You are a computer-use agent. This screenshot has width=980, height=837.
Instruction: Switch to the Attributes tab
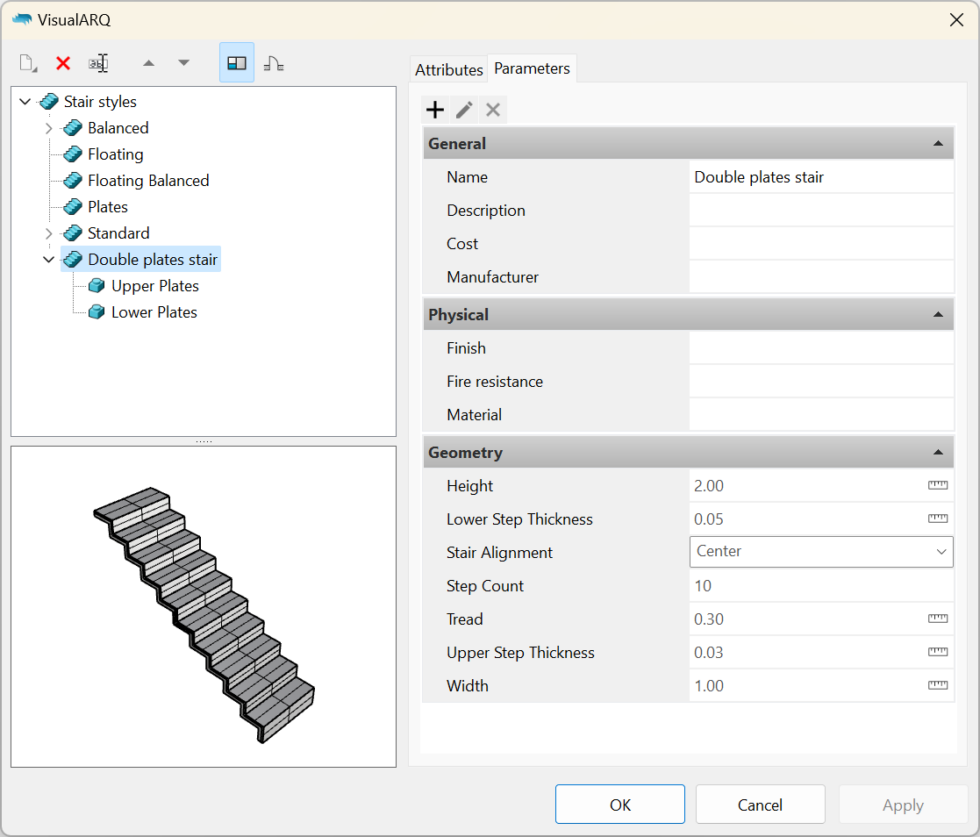tap(449, 69)
